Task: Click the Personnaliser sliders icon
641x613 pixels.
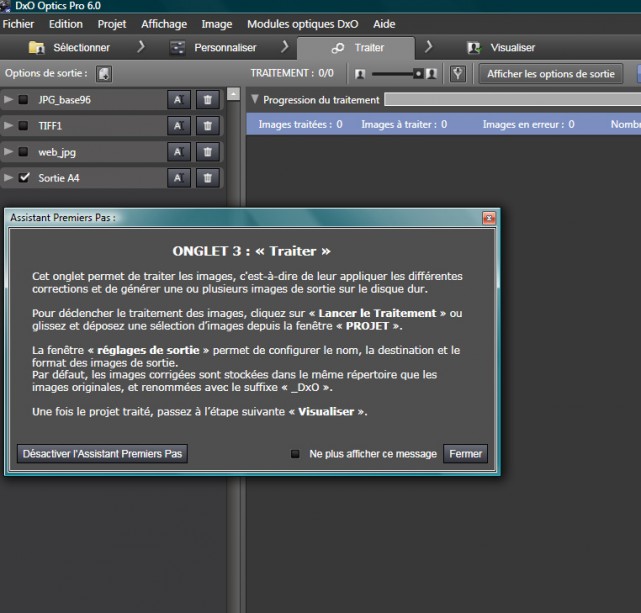Action: (x=177, y=48)
